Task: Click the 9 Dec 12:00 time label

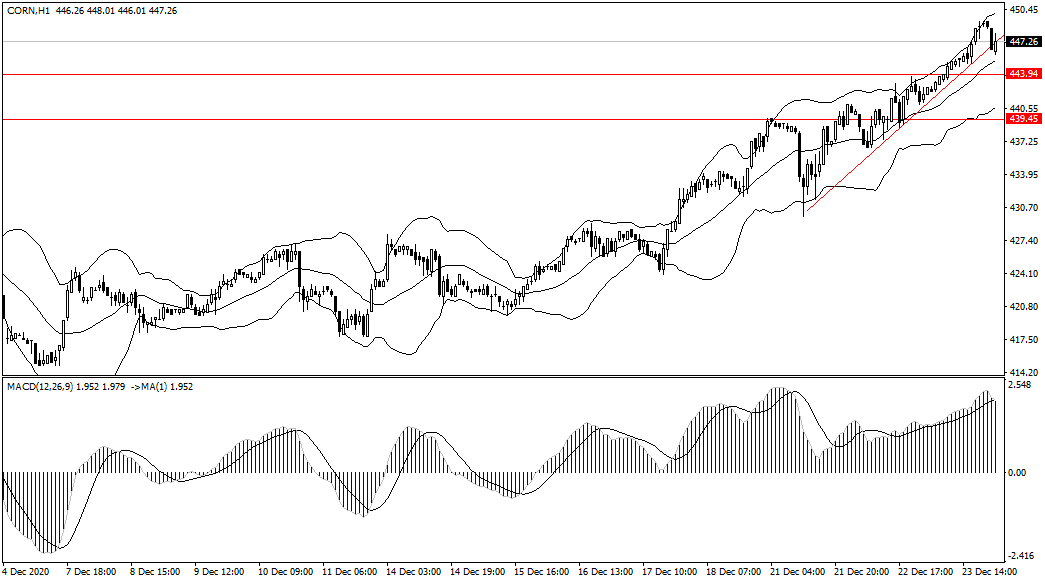Action: point(218,573)
